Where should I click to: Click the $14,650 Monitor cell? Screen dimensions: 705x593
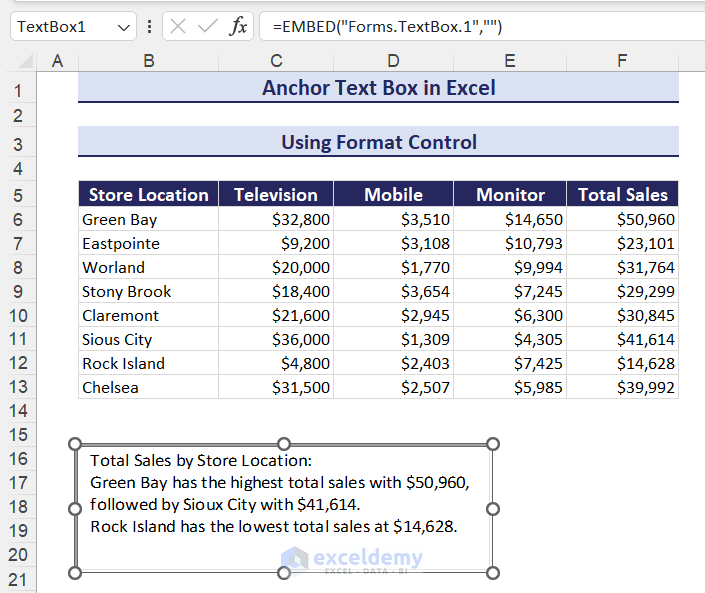click(510, 219)
